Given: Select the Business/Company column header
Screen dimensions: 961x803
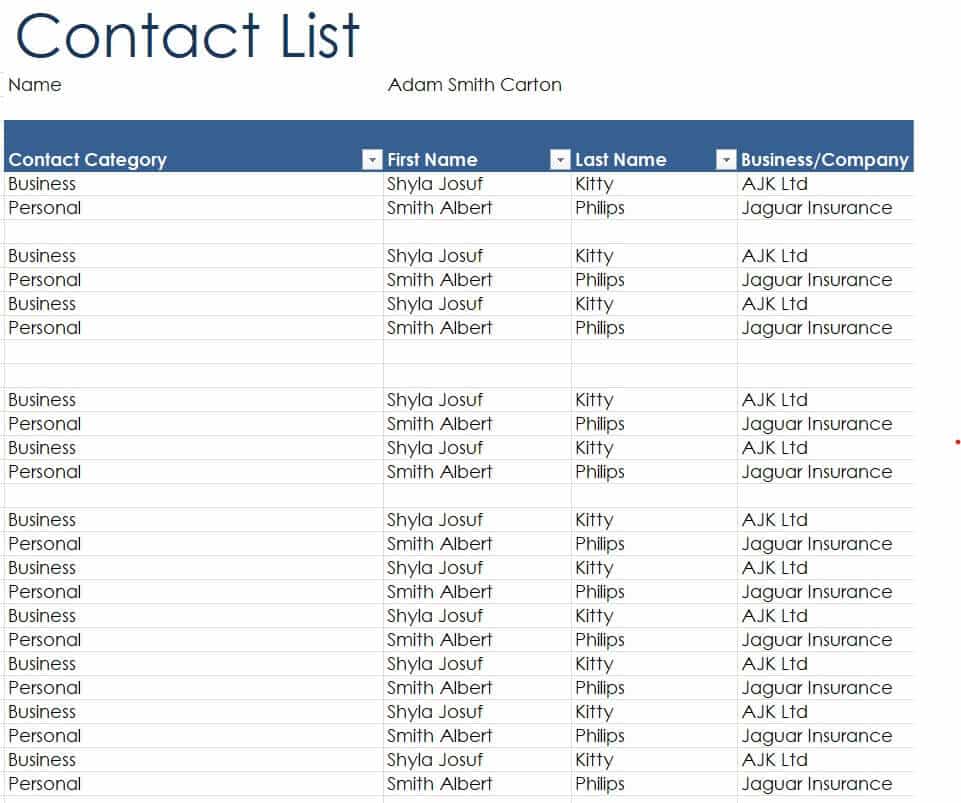Looking at the screenshot, I should click(x=824, y=160).
